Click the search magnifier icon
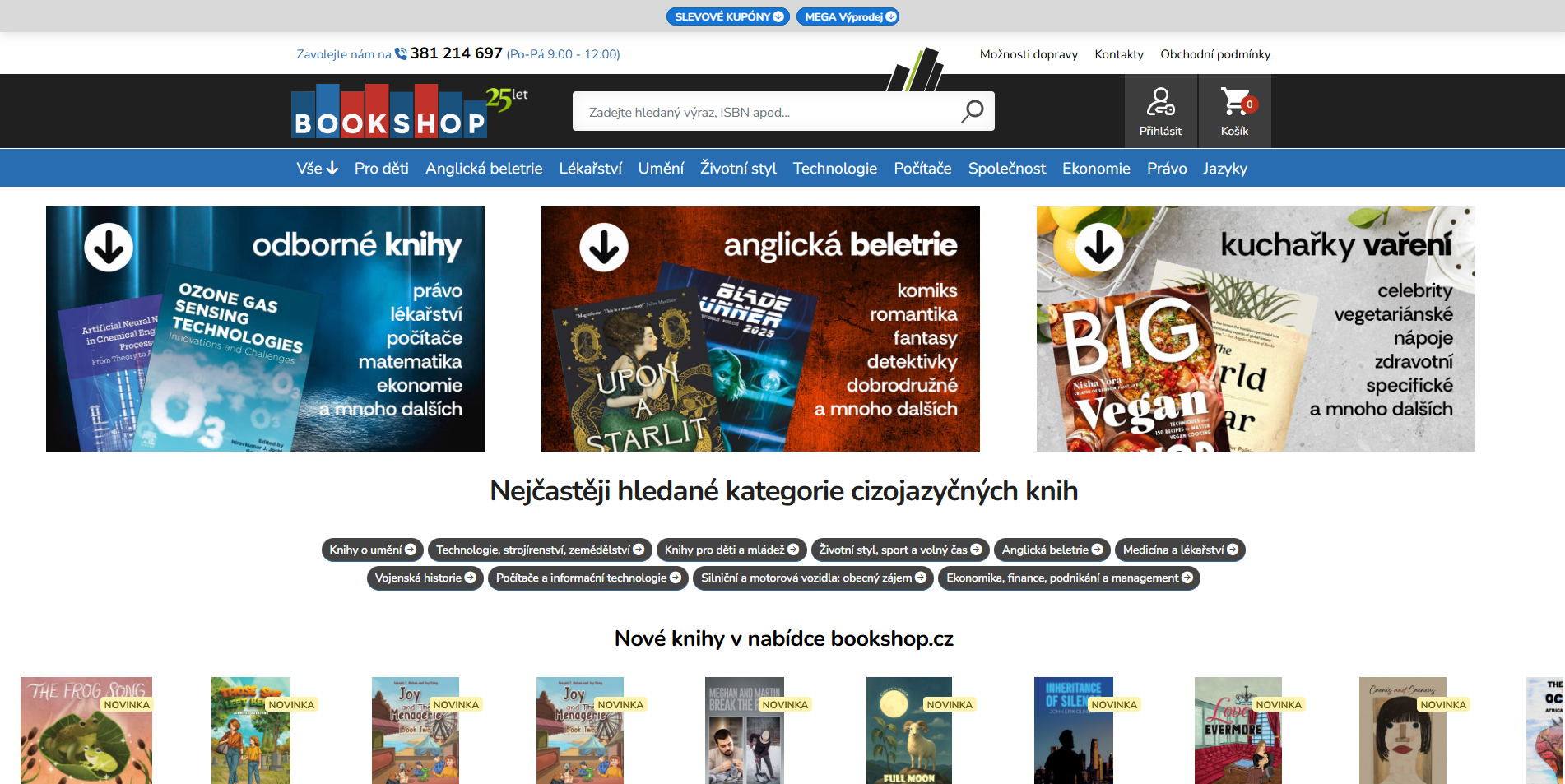This screenshot has height=784, width=1565. [x=972, y=110]
